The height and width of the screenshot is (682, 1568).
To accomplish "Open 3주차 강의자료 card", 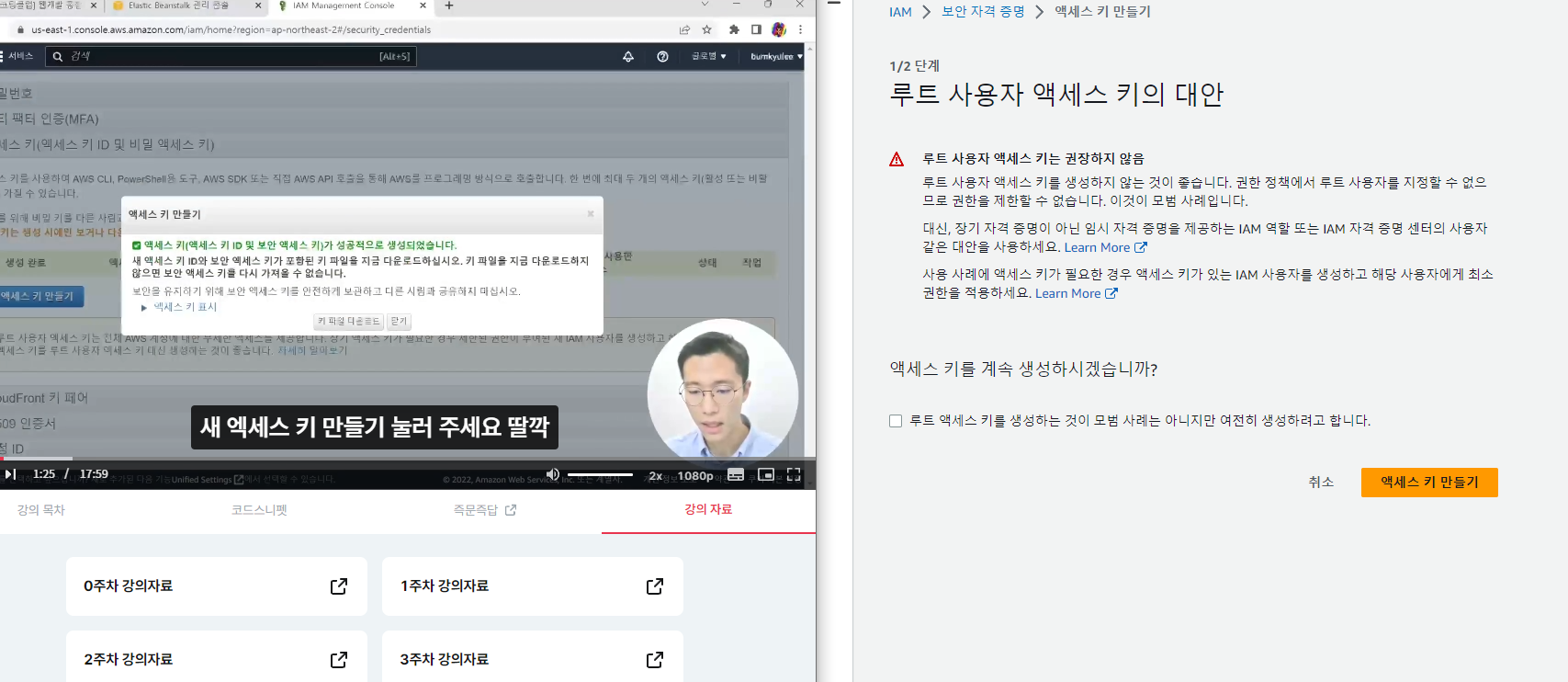I will (x=533, y=658).
